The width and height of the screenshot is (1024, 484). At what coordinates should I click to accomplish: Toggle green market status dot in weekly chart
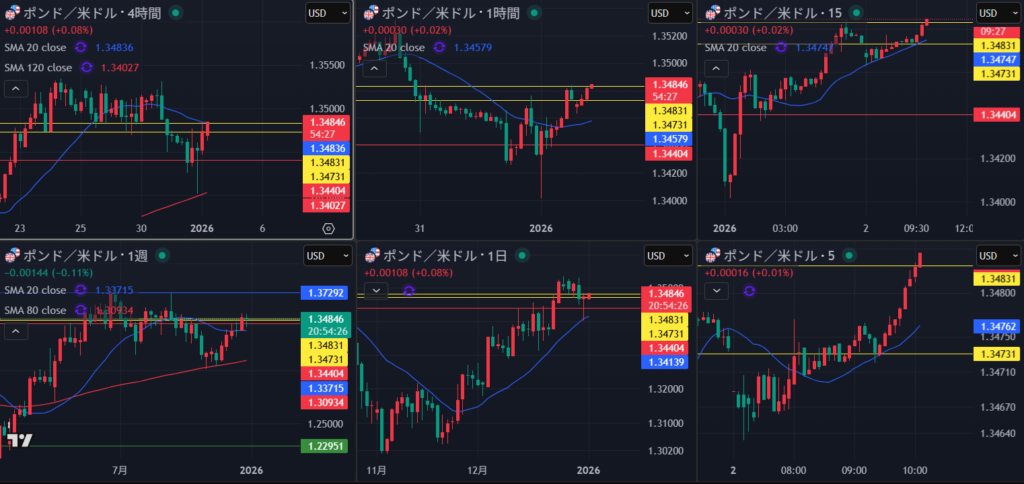[163, 255]
